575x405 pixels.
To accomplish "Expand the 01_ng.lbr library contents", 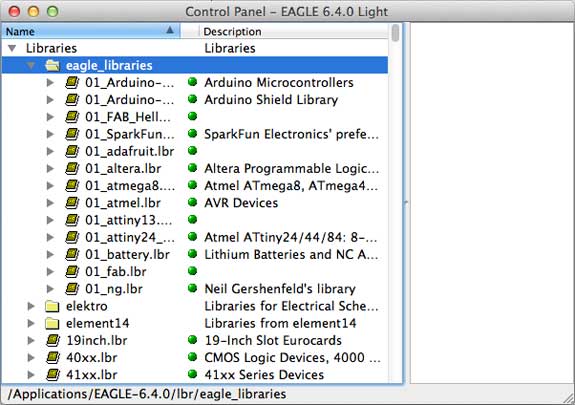I will [50, 289].
